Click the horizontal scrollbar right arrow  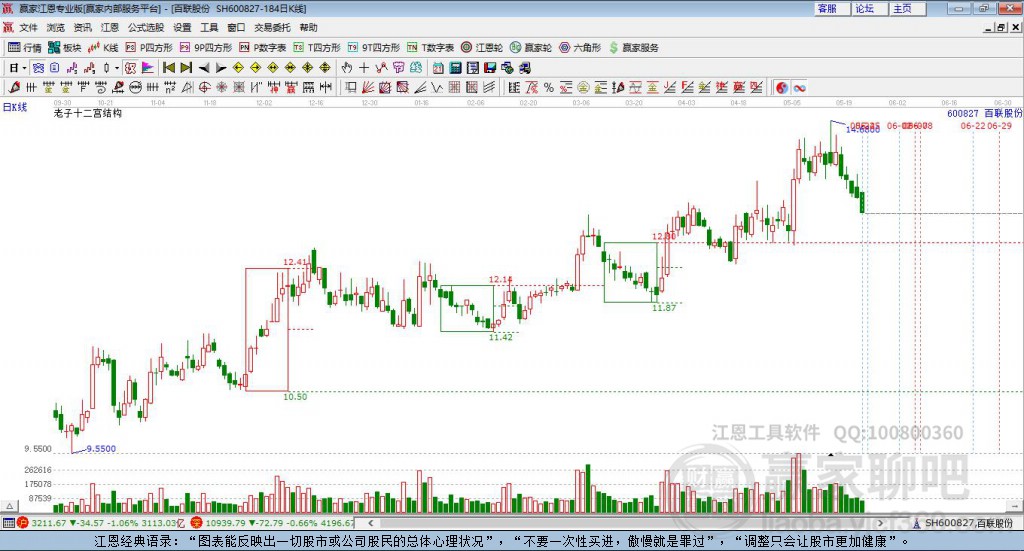(880, 523)
